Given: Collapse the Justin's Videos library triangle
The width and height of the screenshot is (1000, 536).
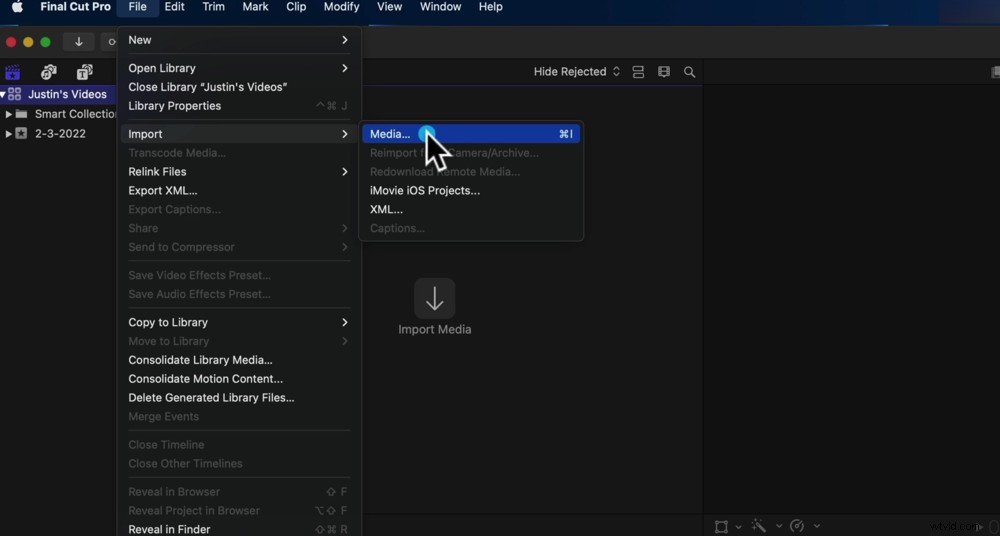Looking at the screenshot, I should click(3, 94).
